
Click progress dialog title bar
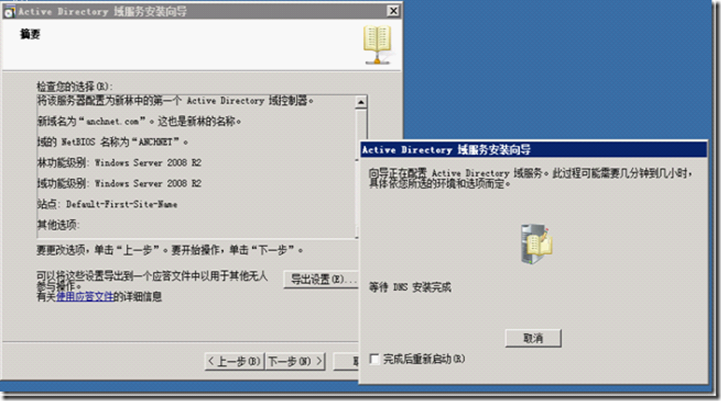coord(533,150)
